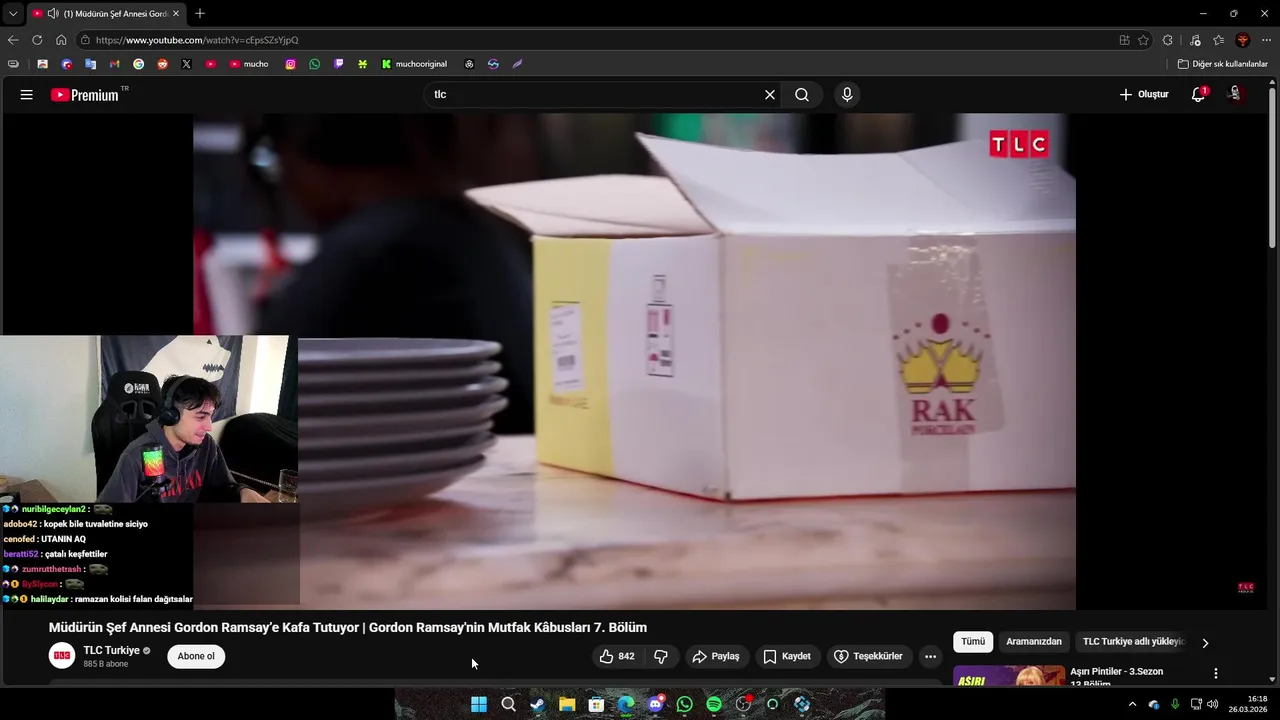
Task: Open YouTube notifications bell
Action: click(1198, 94)
